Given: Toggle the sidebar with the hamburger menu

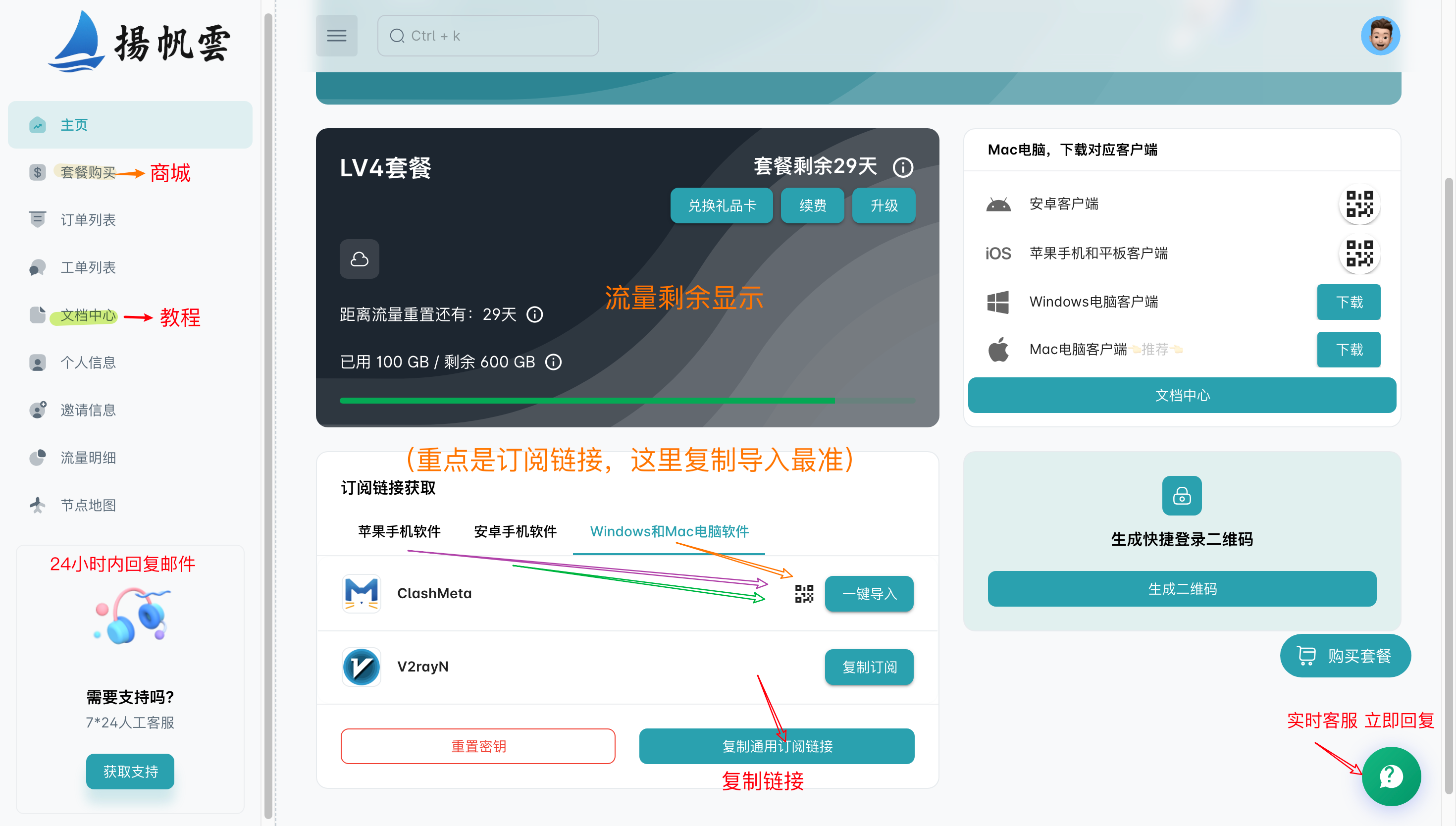Looking at the screenshot, I should pos(336,35).
